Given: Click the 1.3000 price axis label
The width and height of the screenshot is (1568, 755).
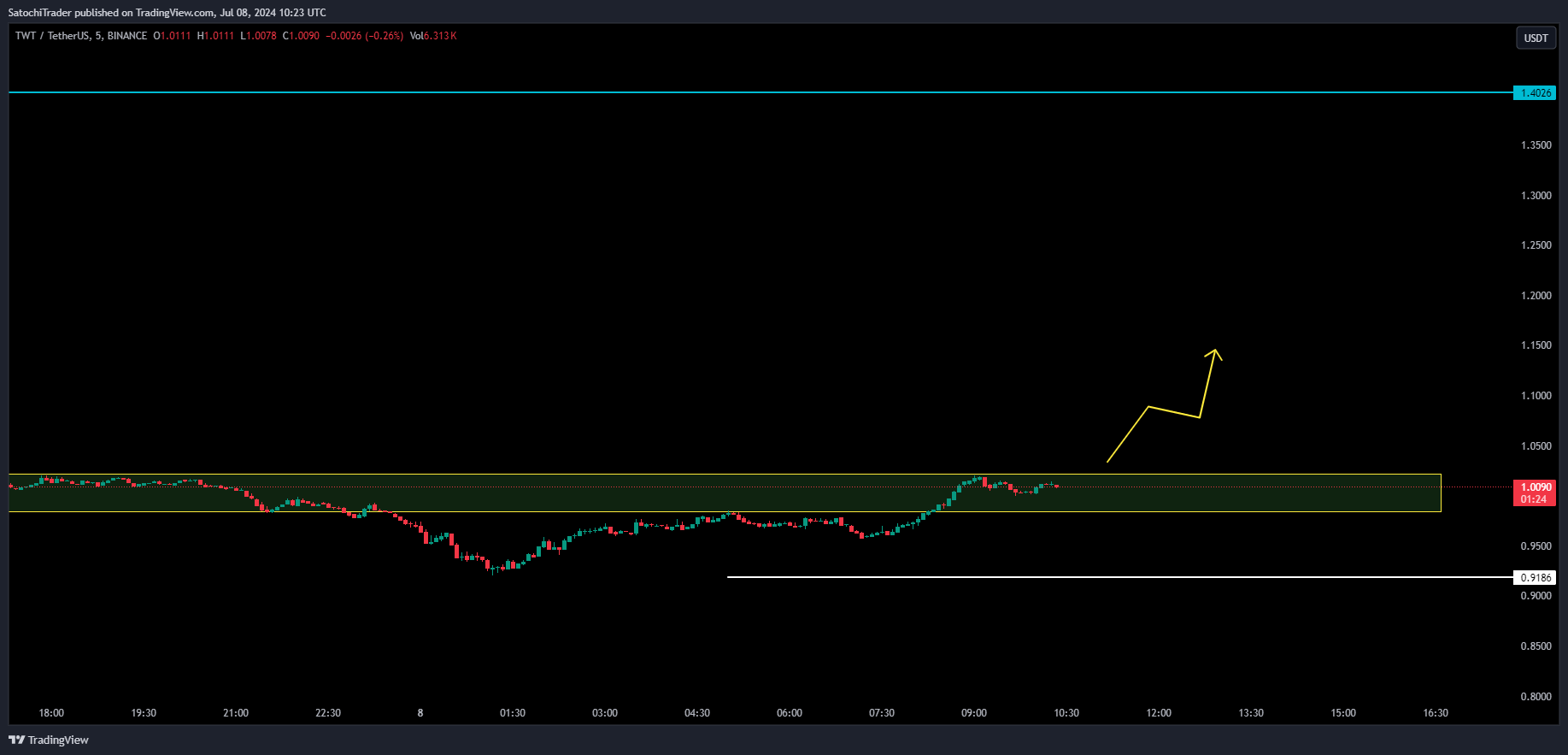Looking at the screenshot, I should pos(1536,196).
